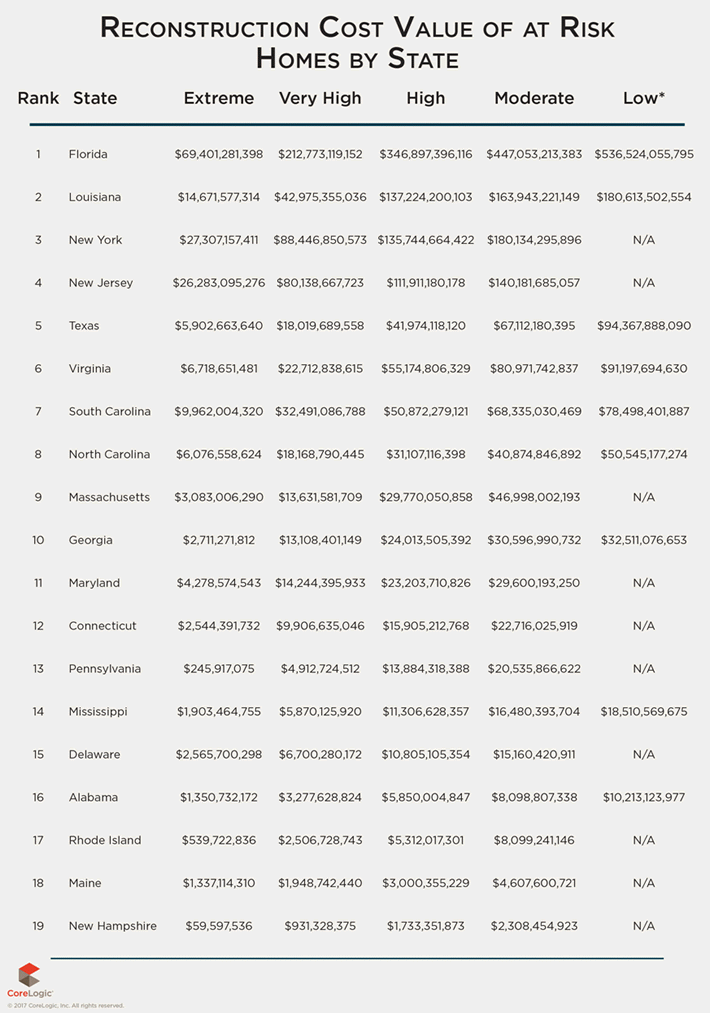Viewport: 710px width, 1013px height.
Task: Select Florida Low value $536,524,055,795
Action: click(644, 154)
